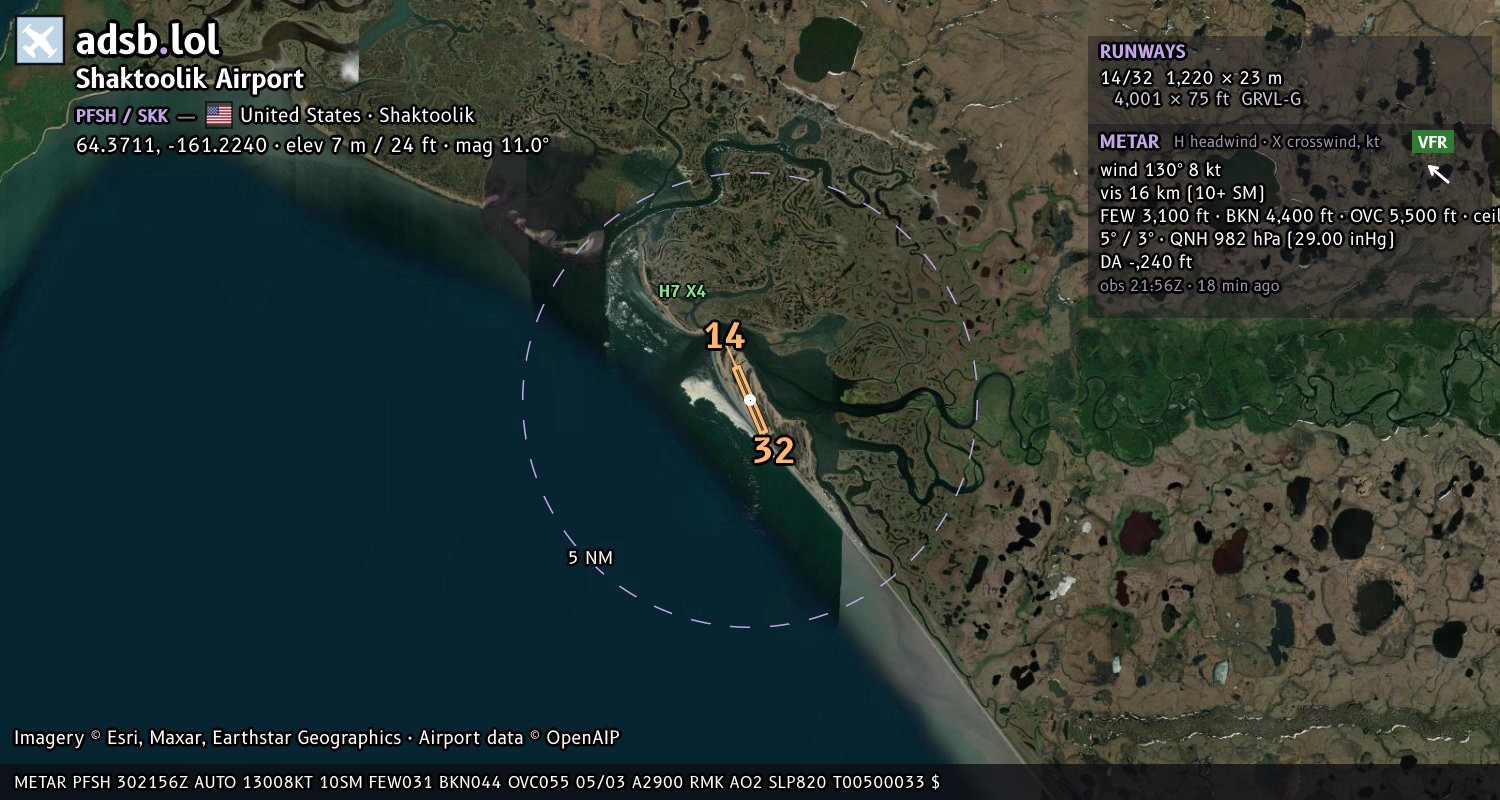Select the runway 32 label

pos(773,451)
